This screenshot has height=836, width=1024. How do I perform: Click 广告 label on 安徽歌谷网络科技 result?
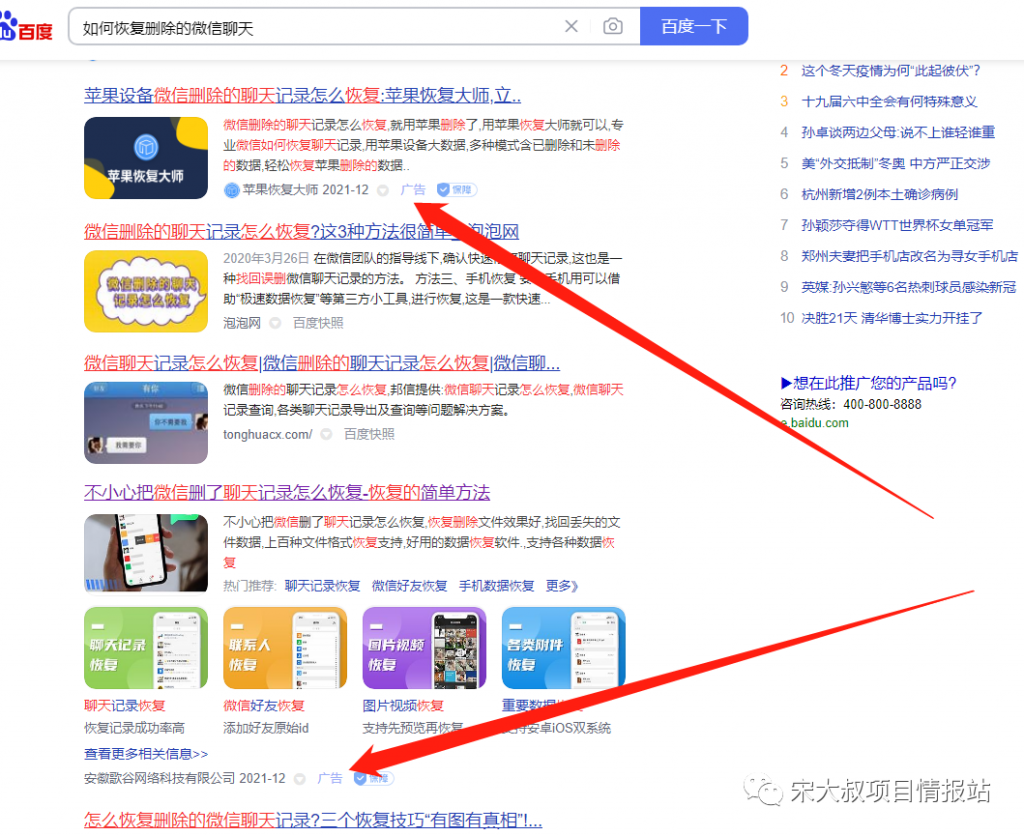click(x=330, y=779)
